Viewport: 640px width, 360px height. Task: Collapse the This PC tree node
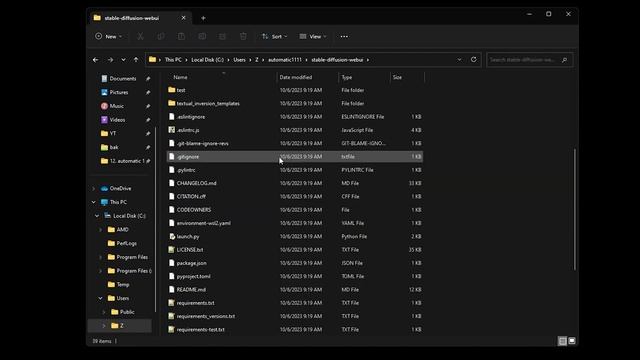click(94, 202)
